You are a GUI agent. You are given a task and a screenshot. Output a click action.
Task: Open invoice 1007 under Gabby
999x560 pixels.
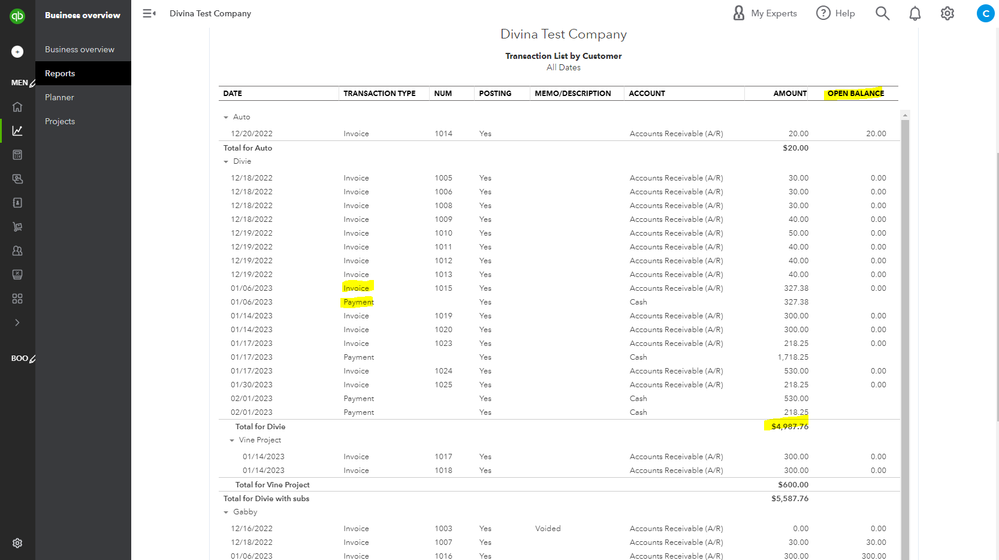pyautogui.click(x=558, y=543)
